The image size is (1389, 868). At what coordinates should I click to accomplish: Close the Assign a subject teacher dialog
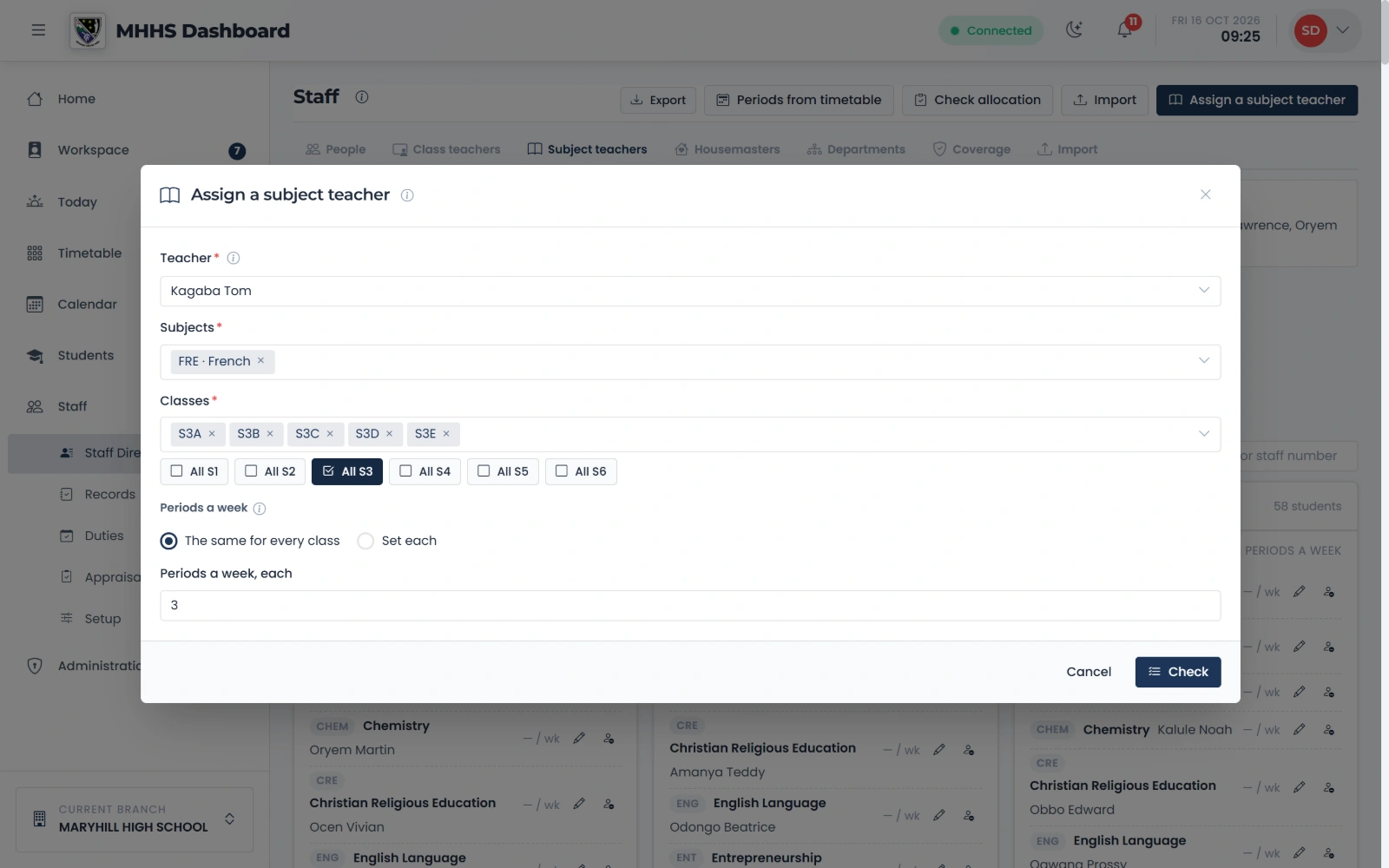coord(1205,194)
